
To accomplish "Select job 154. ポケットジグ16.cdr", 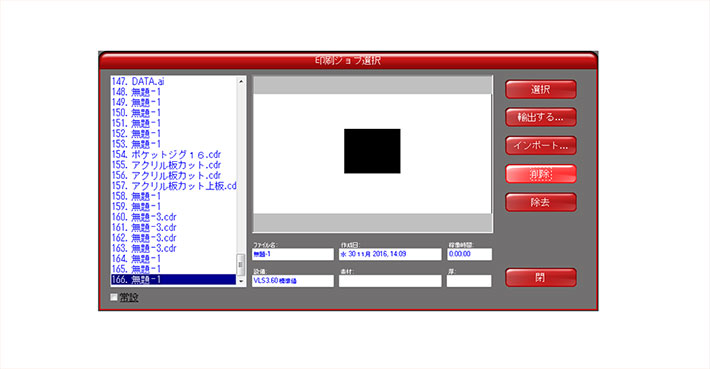I will coord(174,154).
